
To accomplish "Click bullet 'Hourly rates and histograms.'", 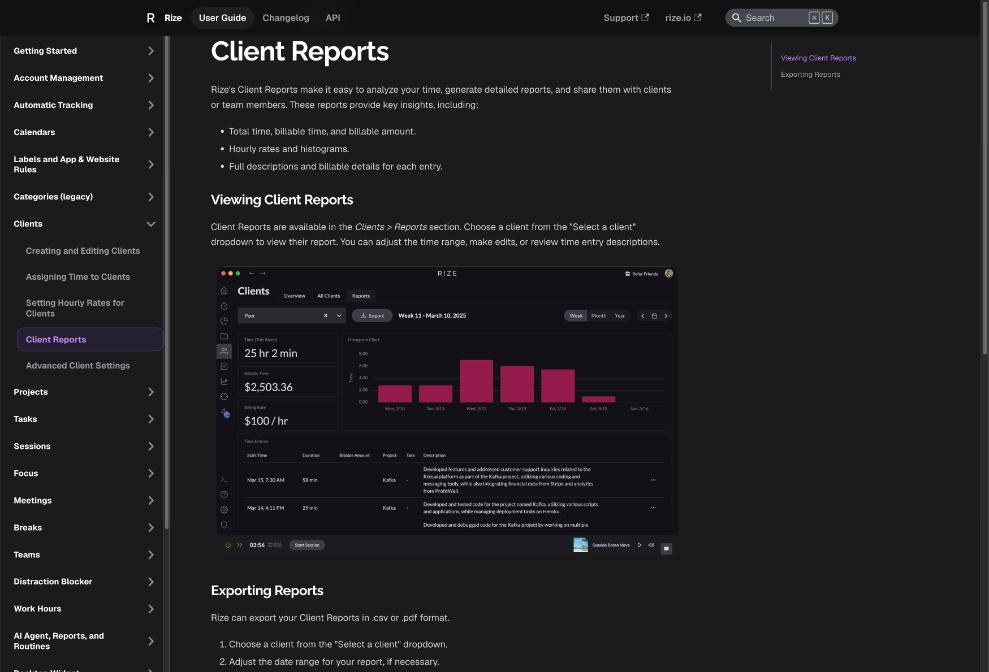I will [289, 150].
